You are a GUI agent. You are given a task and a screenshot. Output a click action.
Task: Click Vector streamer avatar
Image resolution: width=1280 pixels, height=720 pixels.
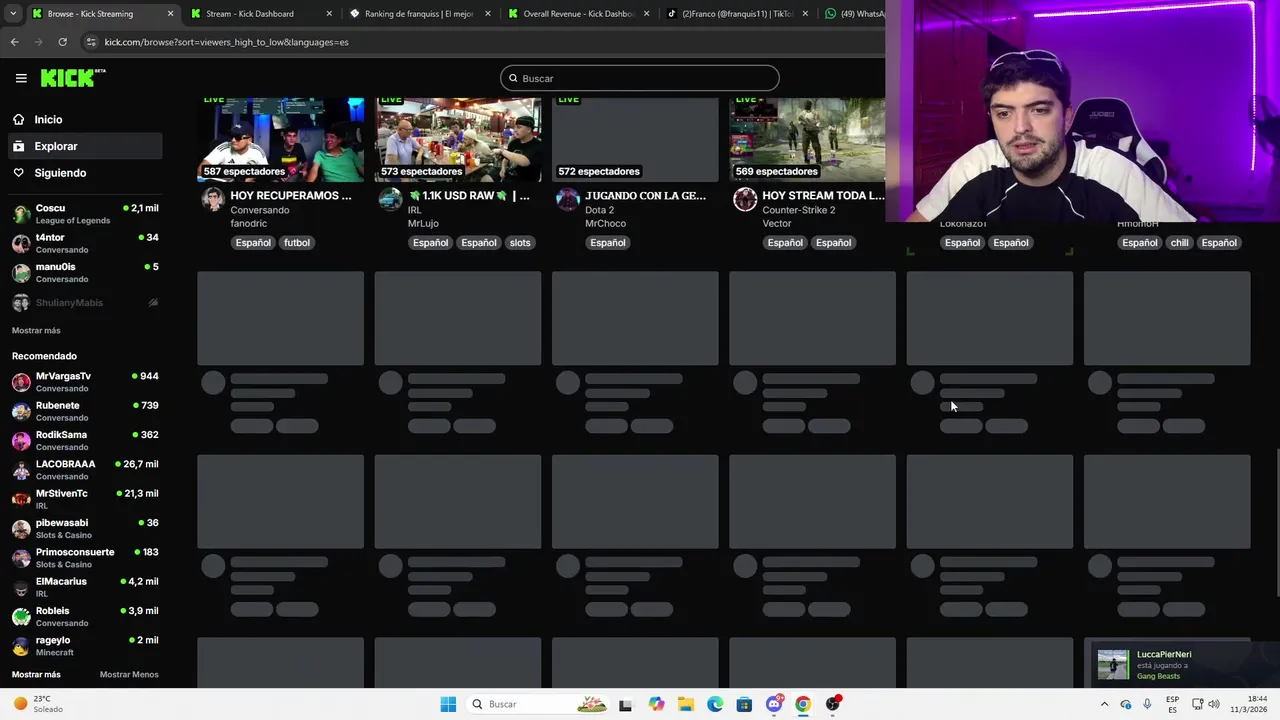pos(745,199)
